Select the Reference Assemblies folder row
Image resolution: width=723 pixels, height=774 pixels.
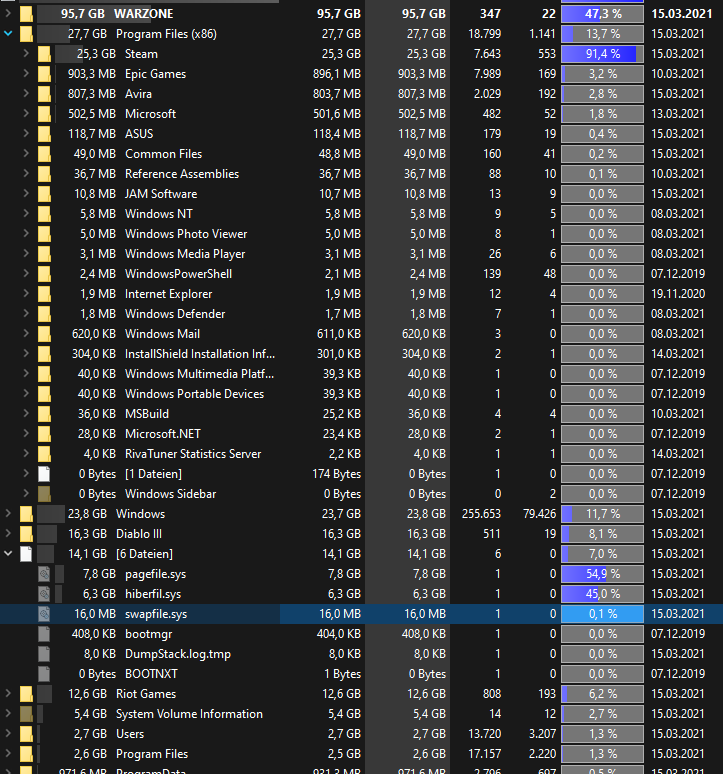tap(361, 174)
